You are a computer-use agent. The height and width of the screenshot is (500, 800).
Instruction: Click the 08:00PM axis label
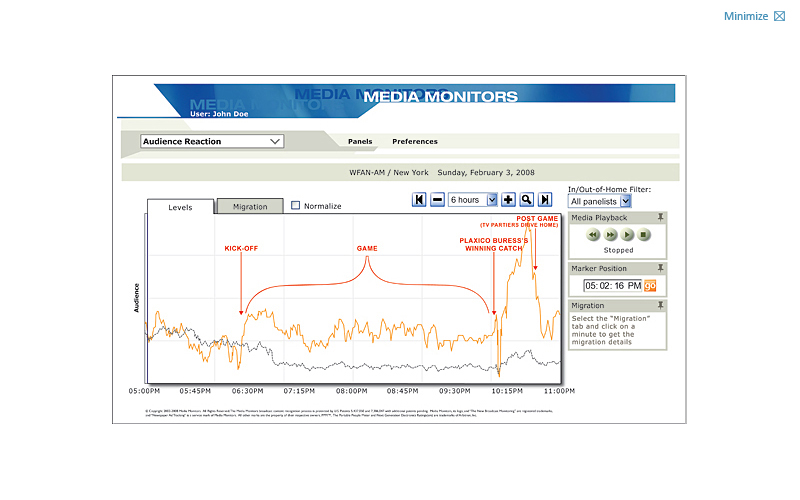coord(352,391)
